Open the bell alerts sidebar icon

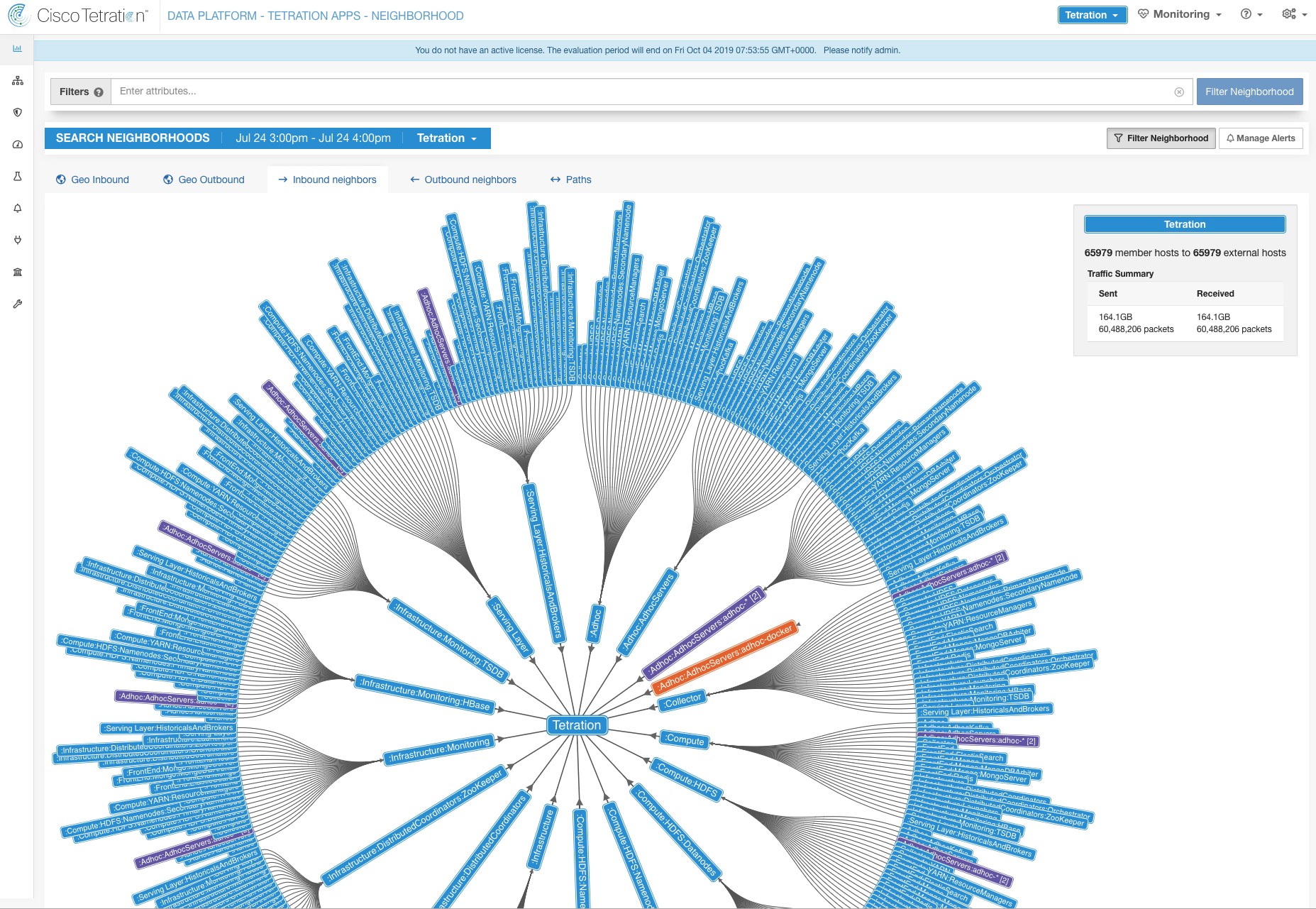click(18, 208)
